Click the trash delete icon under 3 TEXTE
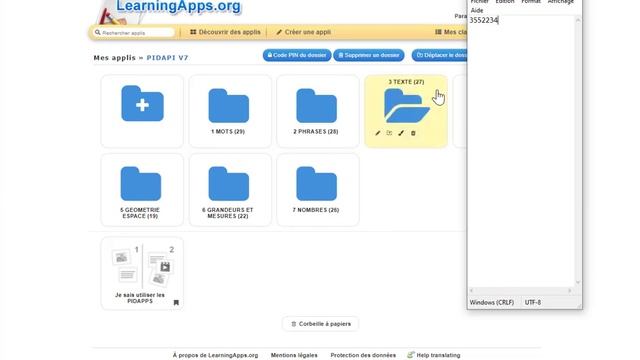 pyautogui.click(x=413, y=133)
